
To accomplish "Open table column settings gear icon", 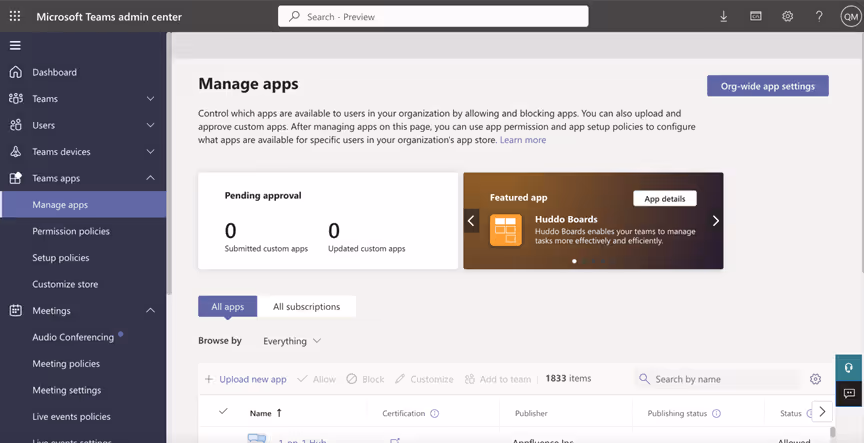I will click(x=816, y=379).
